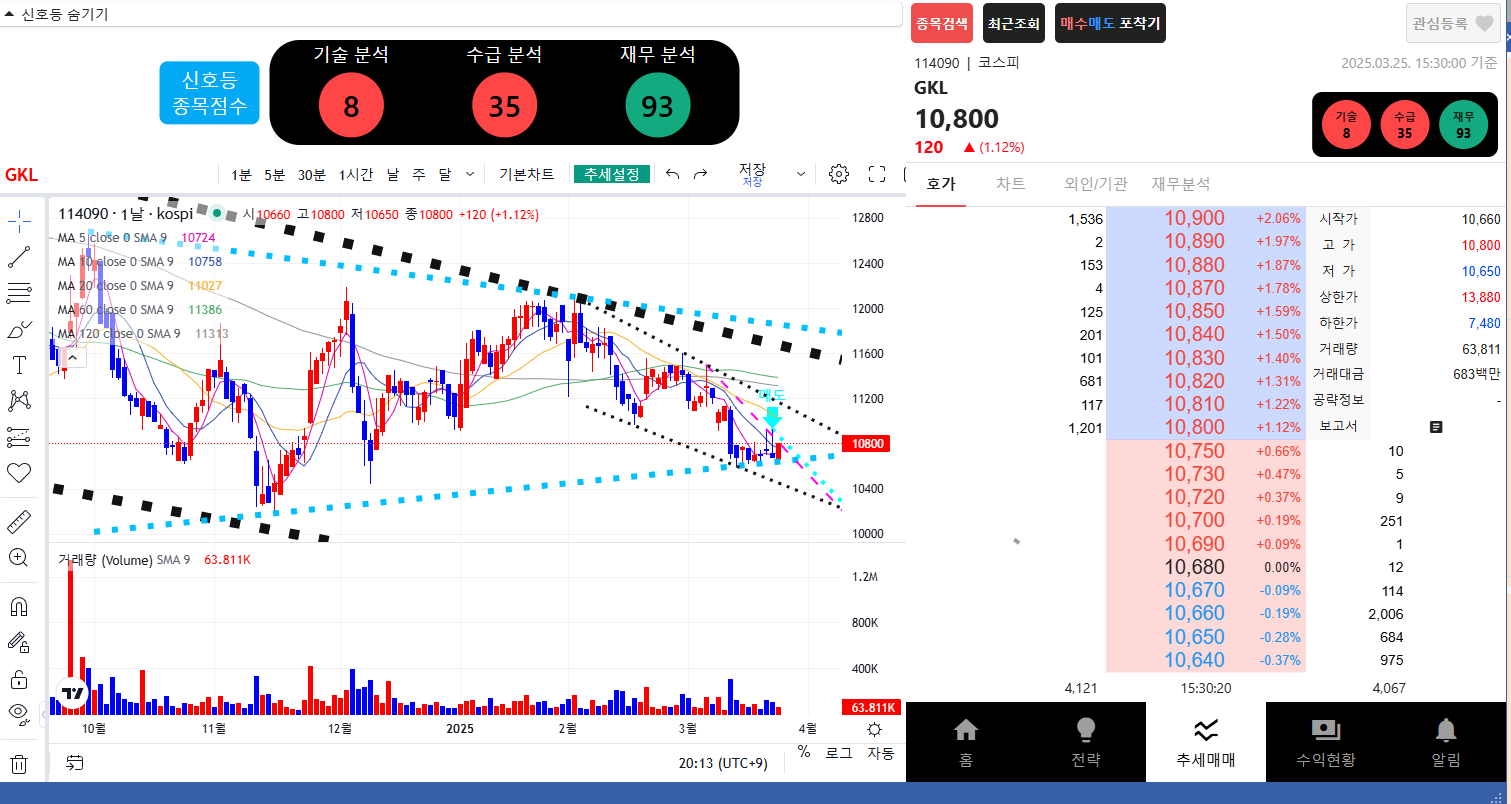Screen dimensions: 1511x804
Task: Remove drawings with the trash icon
Action: coord(19,765)
